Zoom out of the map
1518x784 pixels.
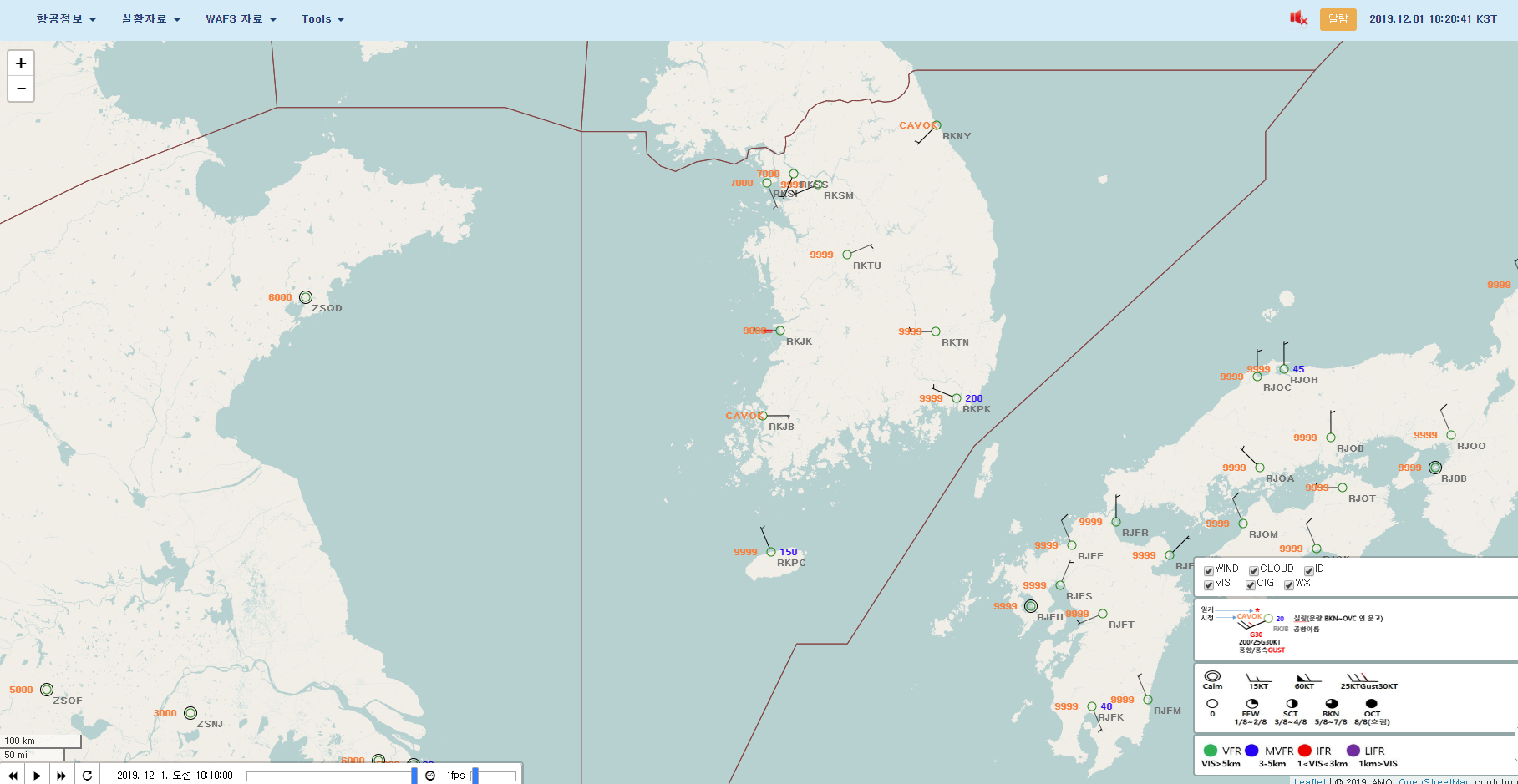point(21,89)
